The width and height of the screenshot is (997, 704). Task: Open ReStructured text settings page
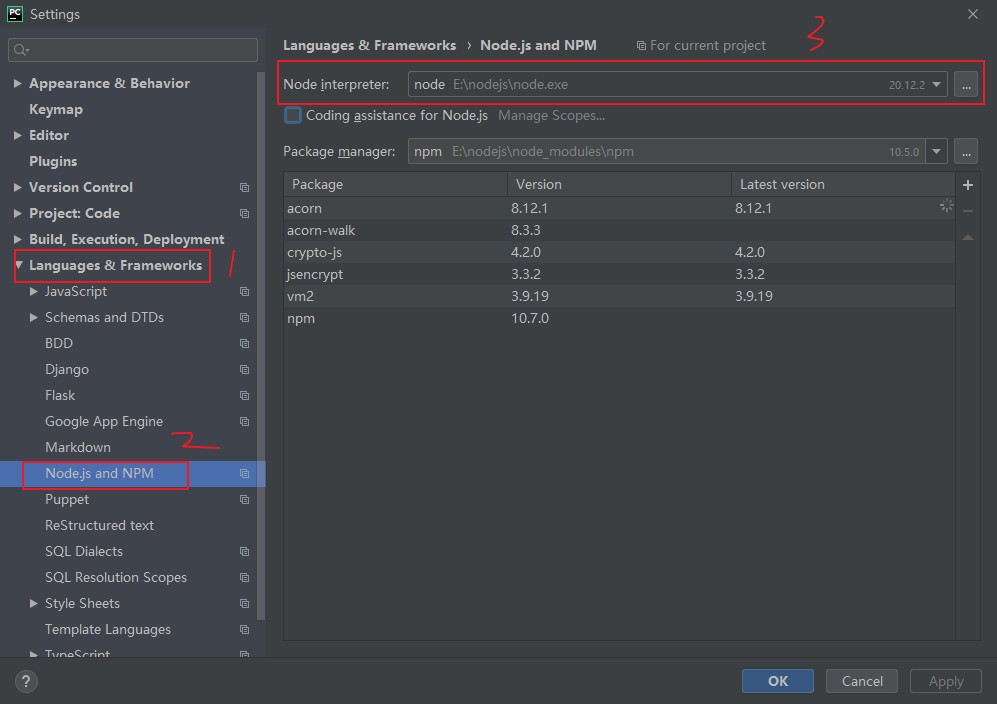[x=99, y=525]
